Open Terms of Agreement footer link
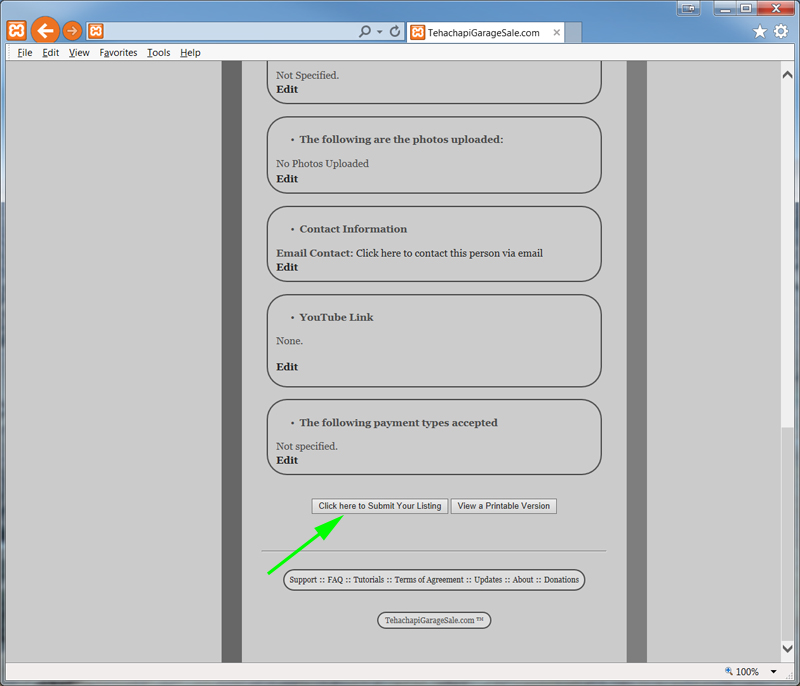This screenshot has height=686, width=800. pos(429,580)
